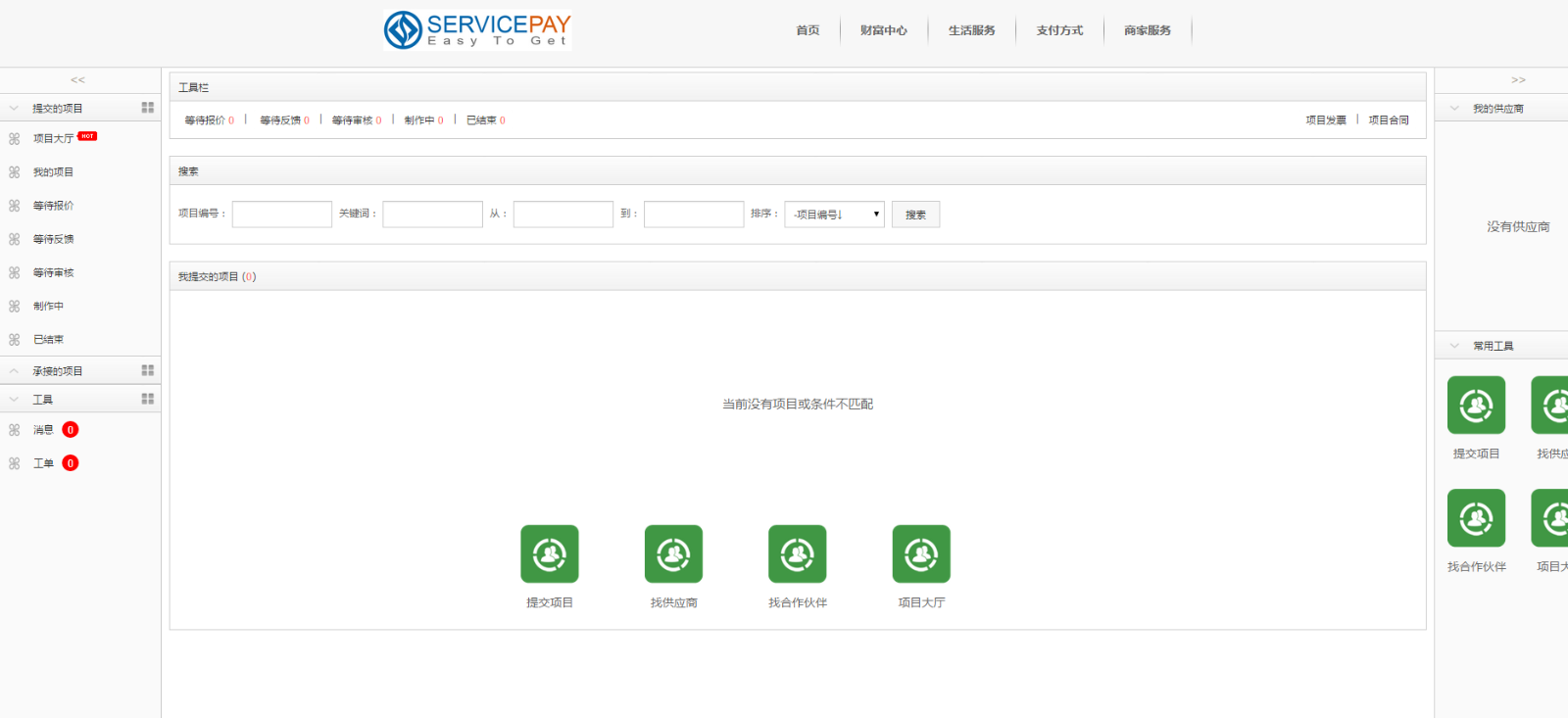The width and height of the screenshot is (1568, 718).
Task: Click the ServicePay logo
Action: tap(477, 30)
